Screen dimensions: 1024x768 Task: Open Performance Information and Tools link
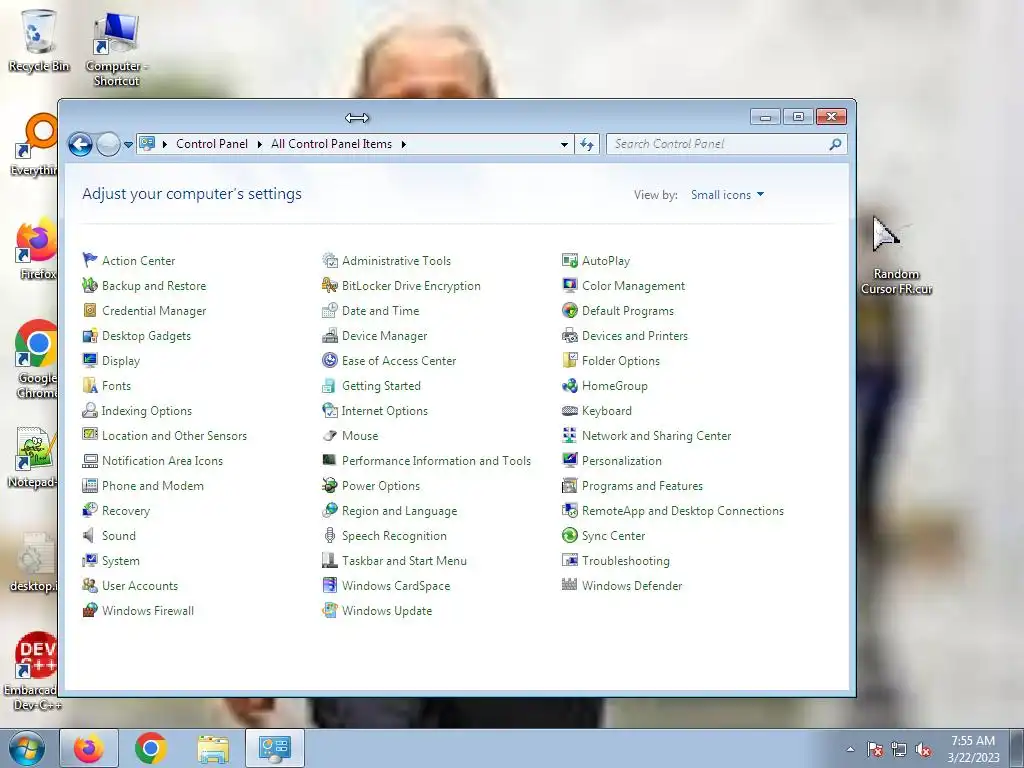point(436,460)
